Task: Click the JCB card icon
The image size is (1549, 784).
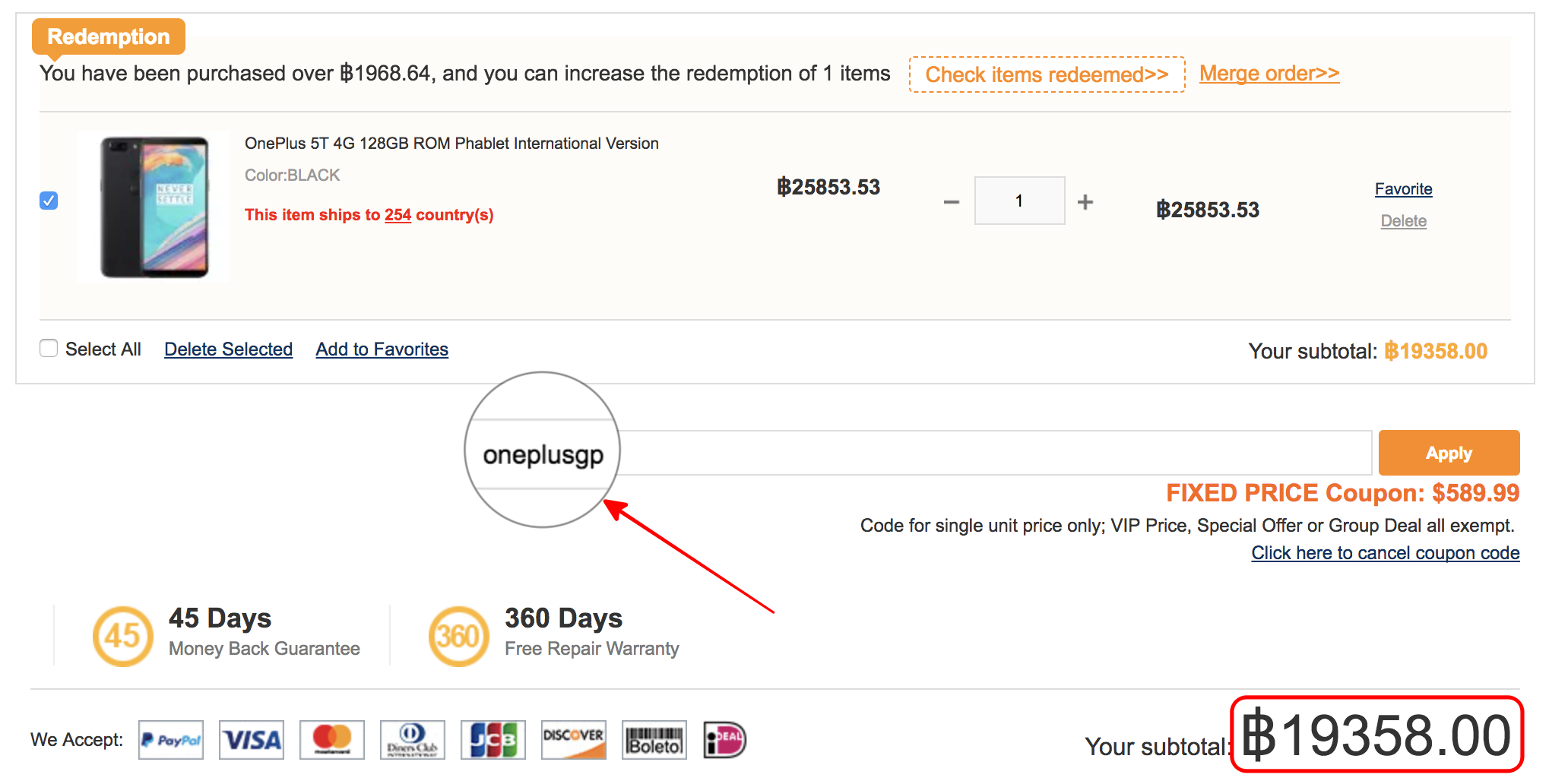Action: tap(493, 740)
